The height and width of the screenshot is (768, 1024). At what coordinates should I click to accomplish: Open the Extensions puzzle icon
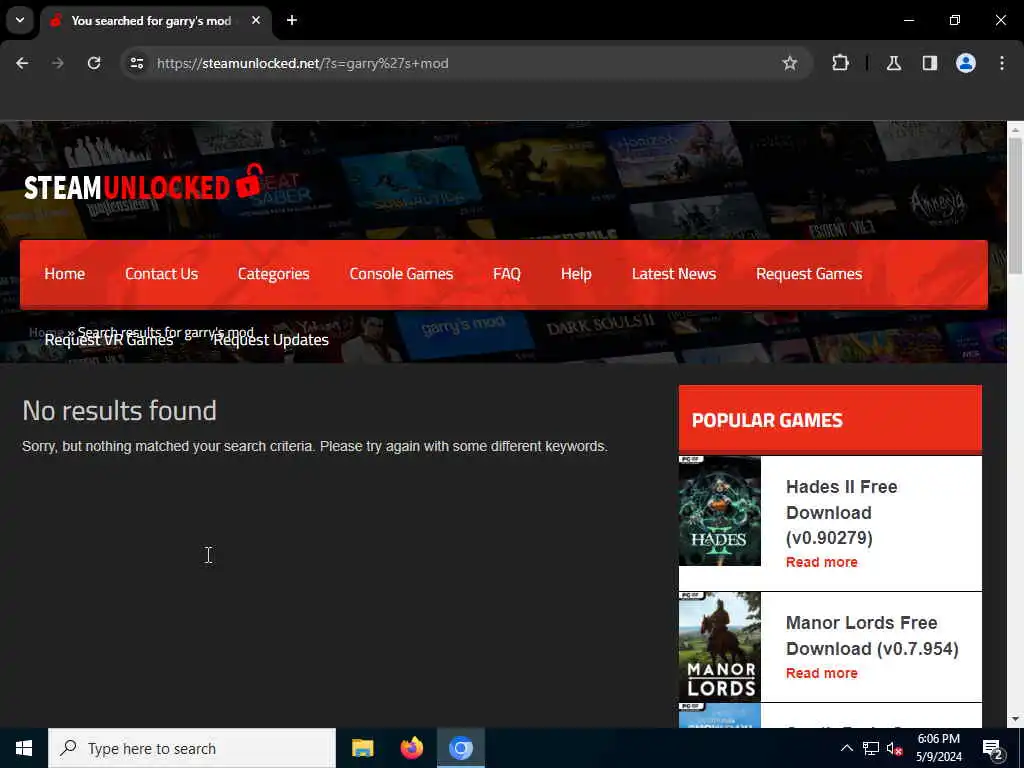pos(840,63)
